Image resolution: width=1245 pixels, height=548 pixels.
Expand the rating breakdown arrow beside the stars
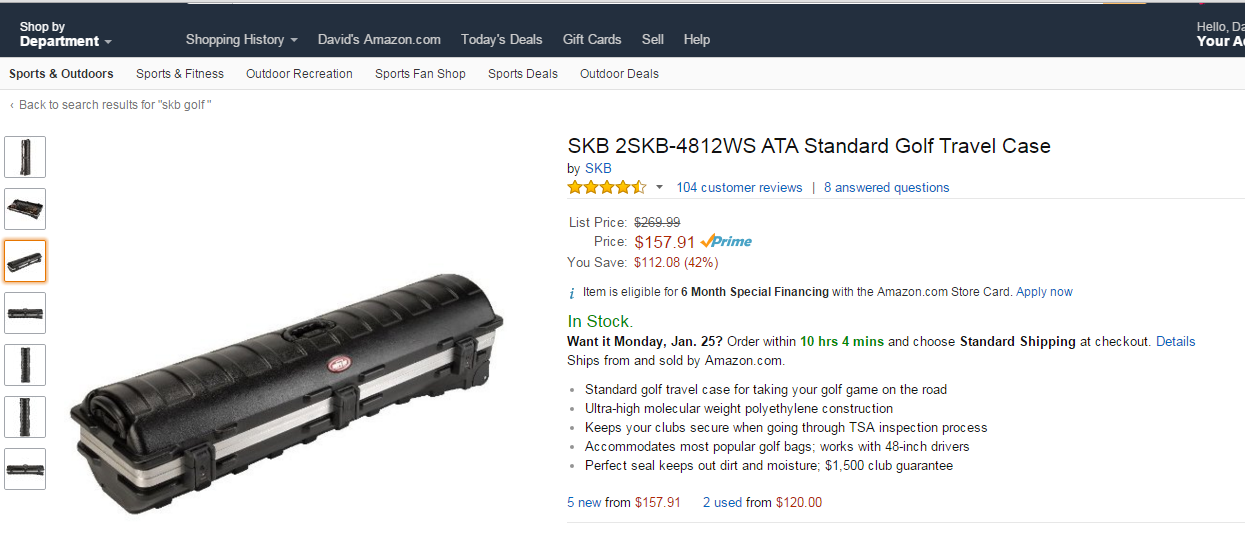[x=659, y=187]
